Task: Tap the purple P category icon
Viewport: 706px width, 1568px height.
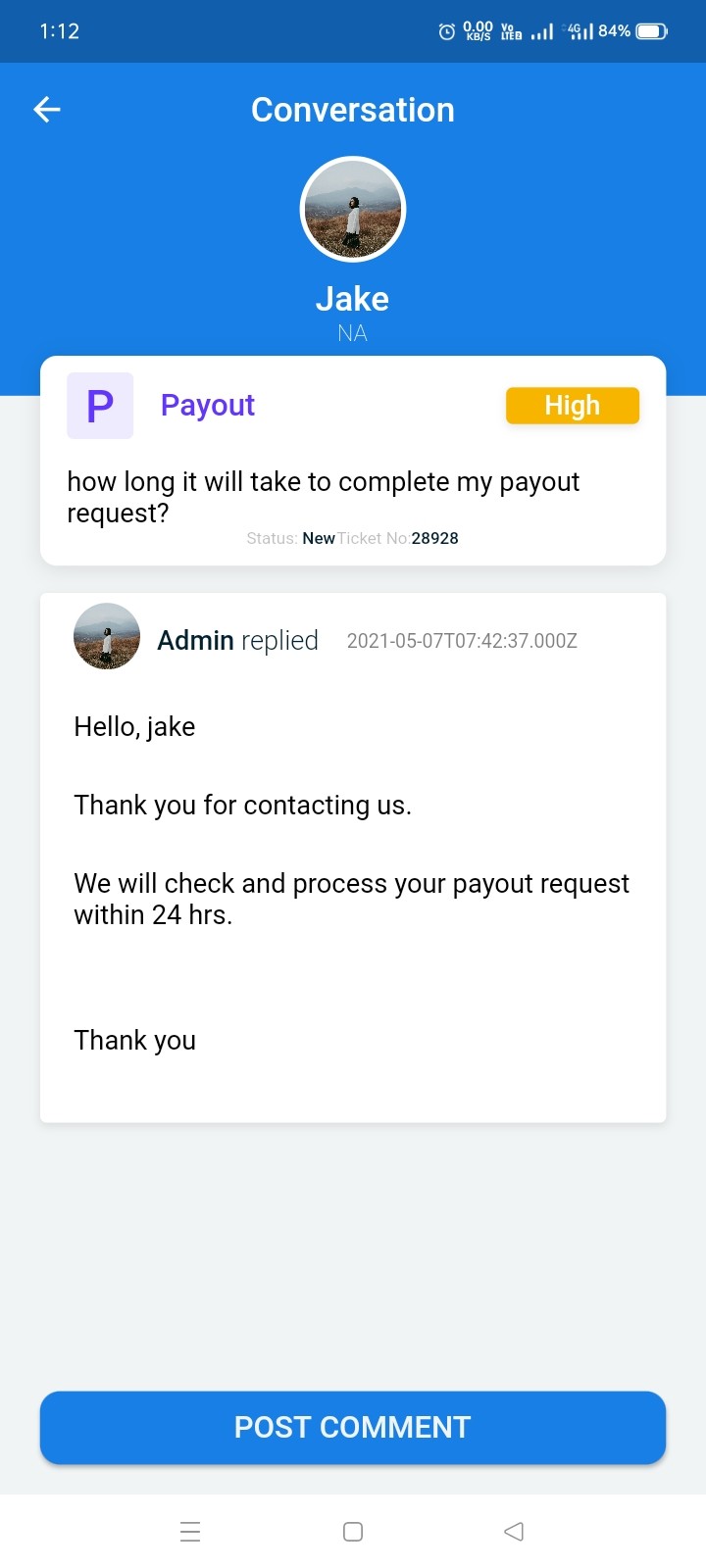Action: click(100, 406)
